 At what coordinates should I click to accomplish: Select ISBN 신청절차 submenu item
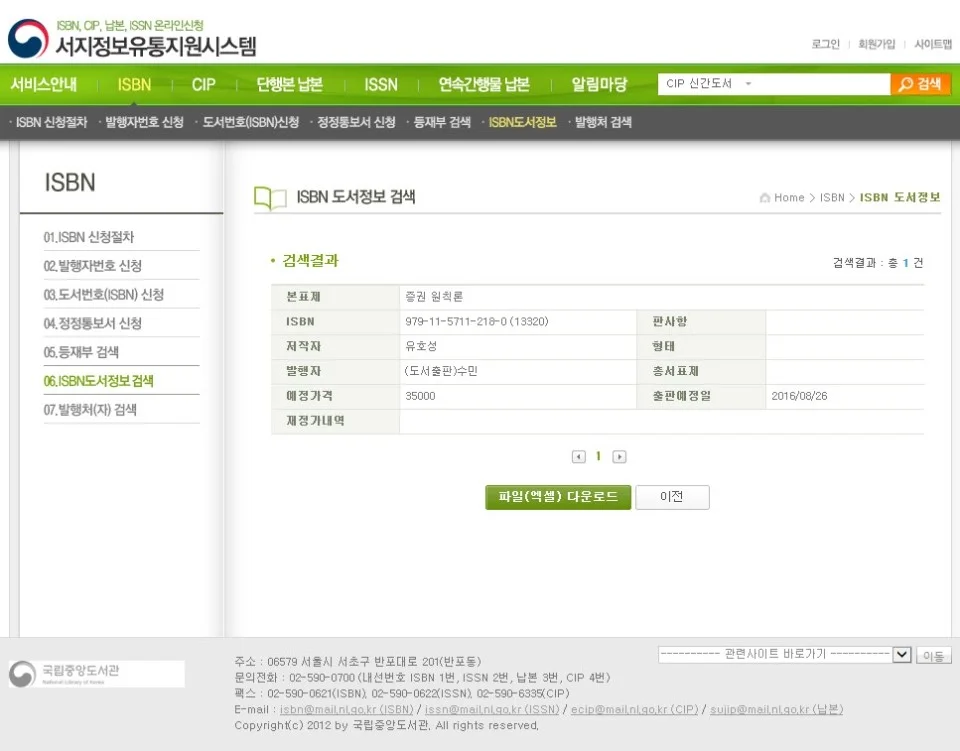click(51, 122)
